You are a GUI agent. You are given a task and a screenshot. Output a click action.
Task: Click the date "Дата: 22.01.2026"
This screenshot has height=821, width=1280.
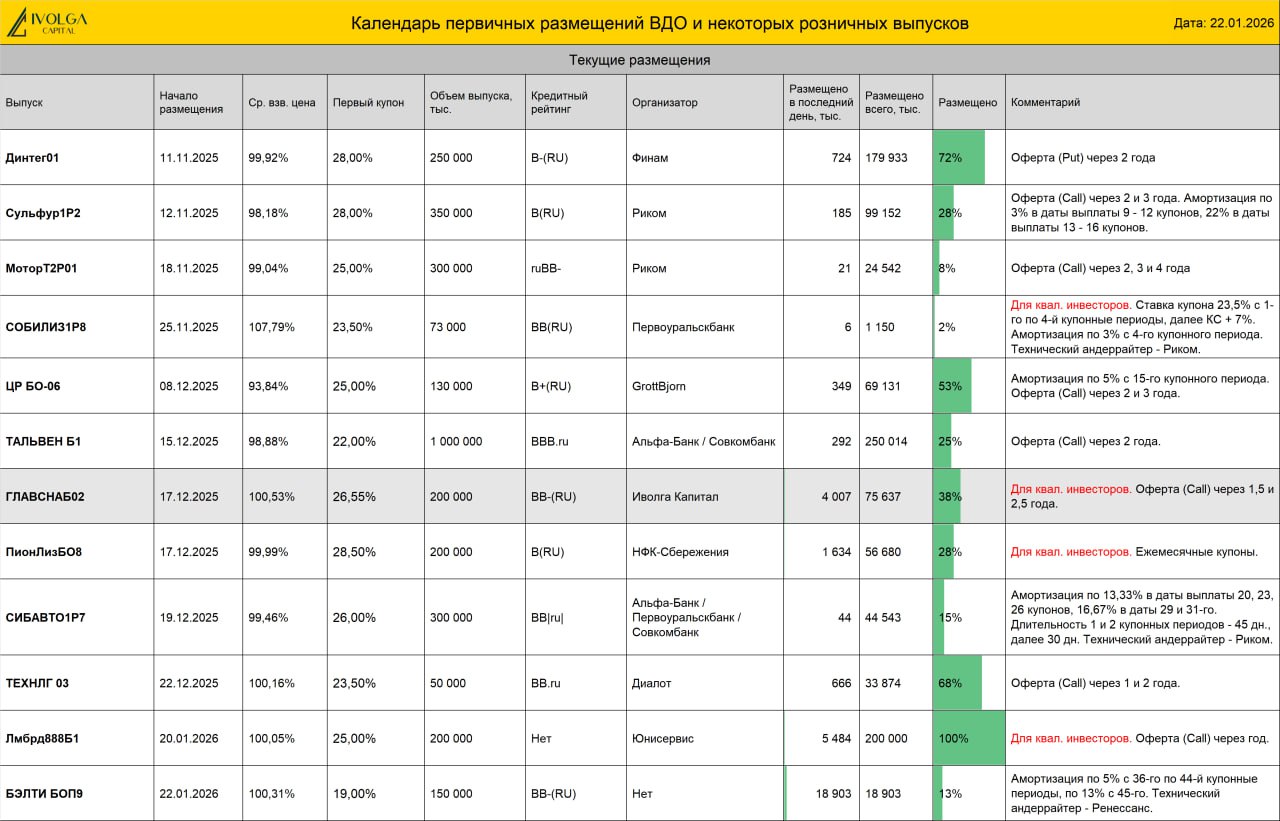point(1223,24)
